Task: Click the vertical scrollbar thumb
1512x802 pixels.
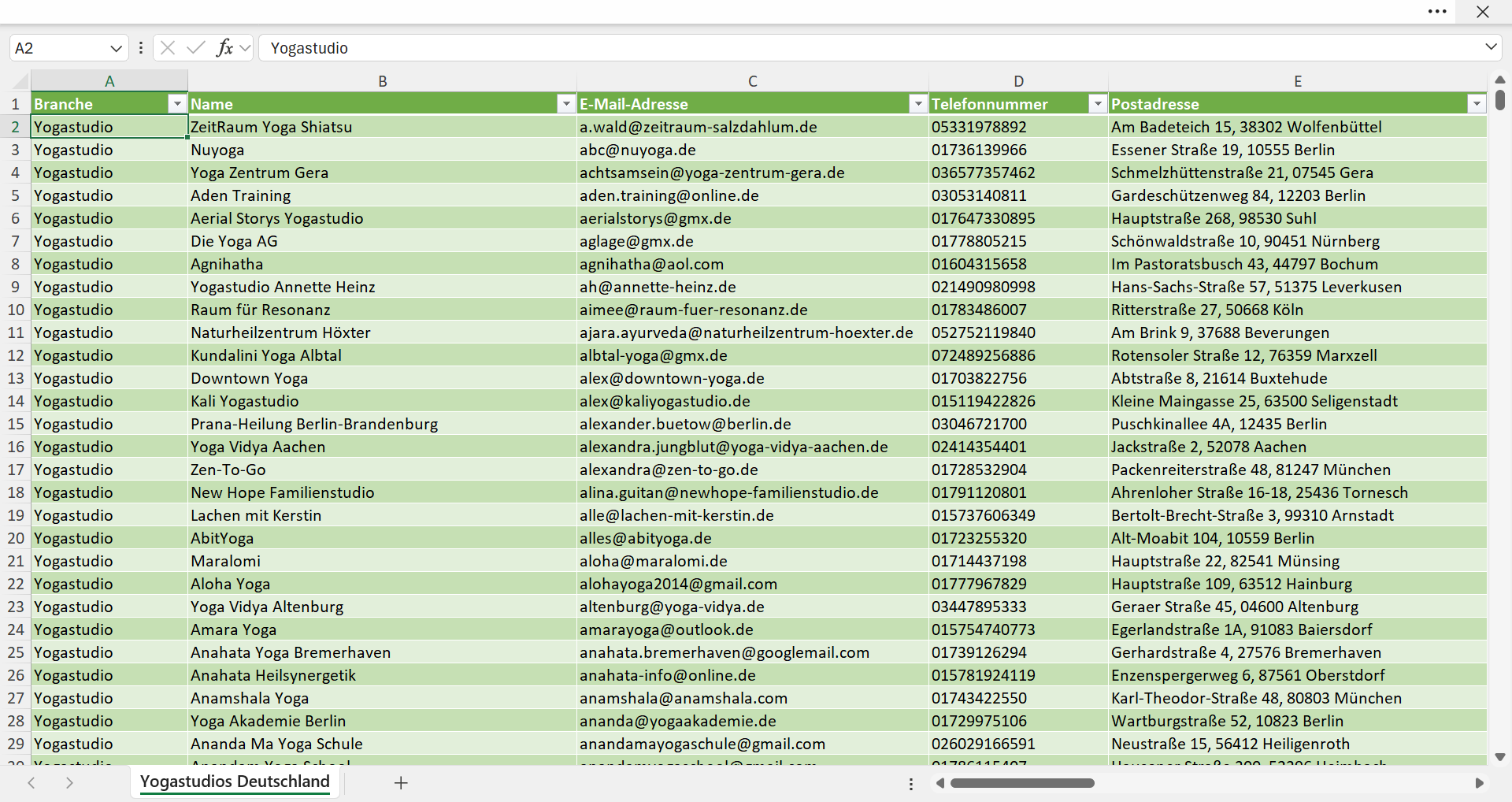Action: tap(1500, 100)
